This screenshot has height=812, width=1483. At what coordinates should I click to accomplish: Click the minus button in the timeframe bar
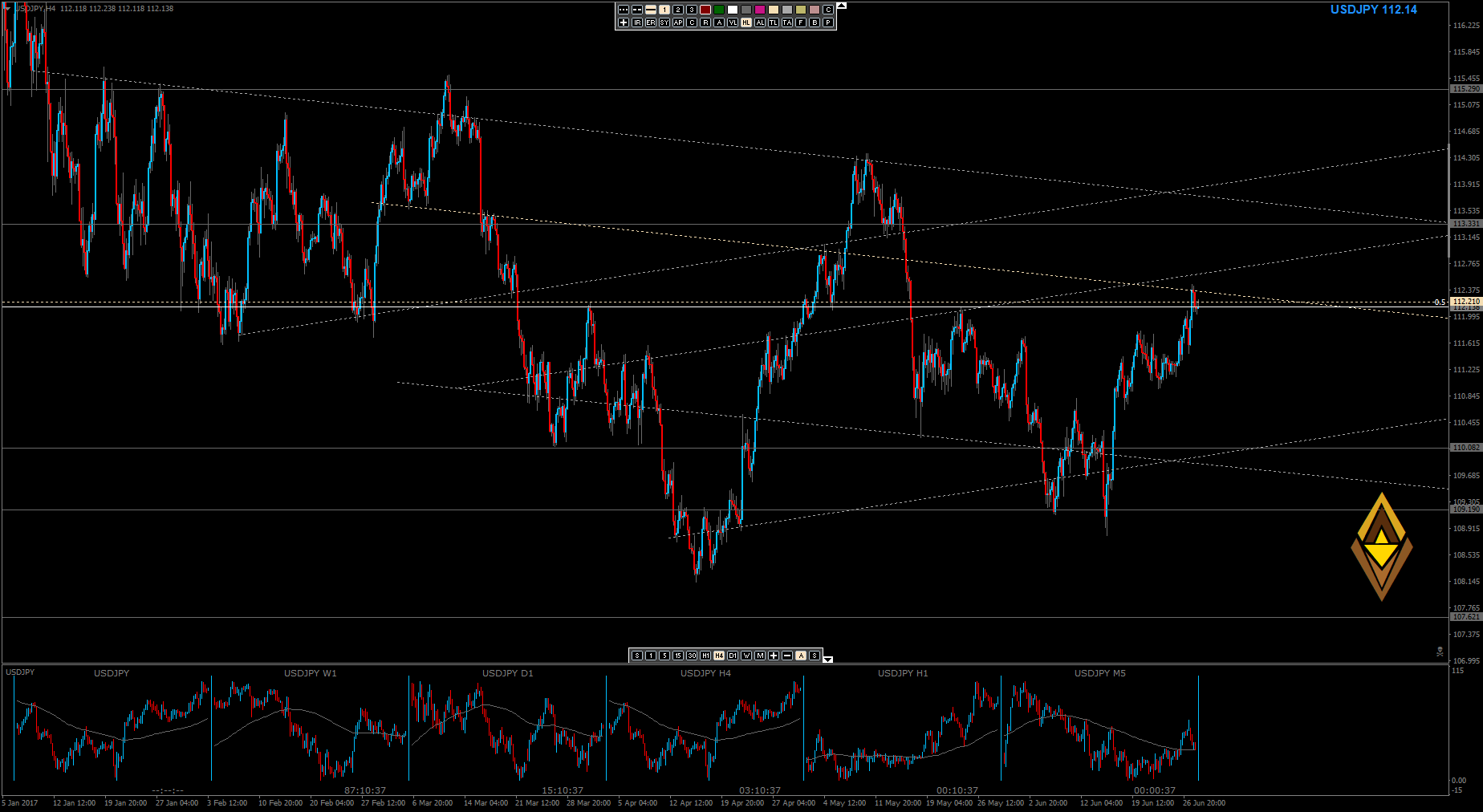(x=787, y=656)
